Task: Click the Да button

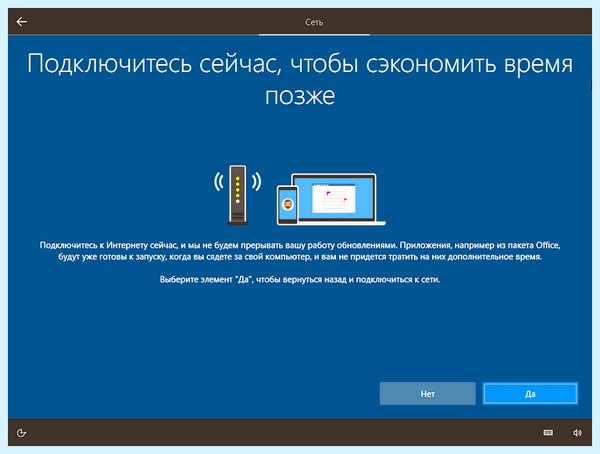Action: [x=530, y=394]
